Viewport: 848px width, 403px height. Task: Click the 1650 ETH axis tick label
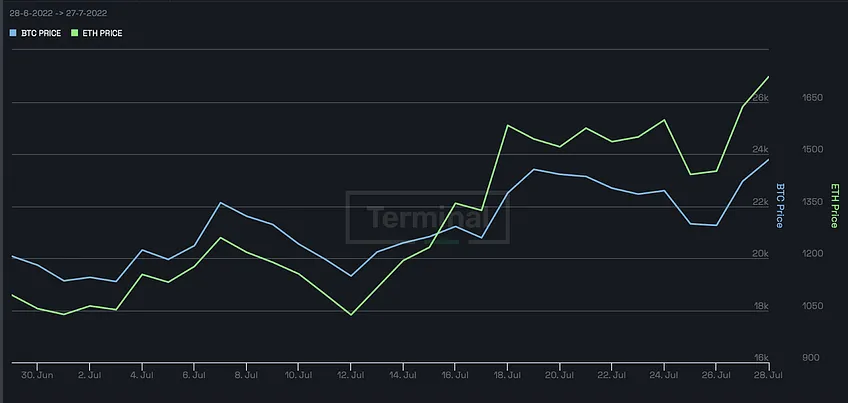[x=813, y=97]
